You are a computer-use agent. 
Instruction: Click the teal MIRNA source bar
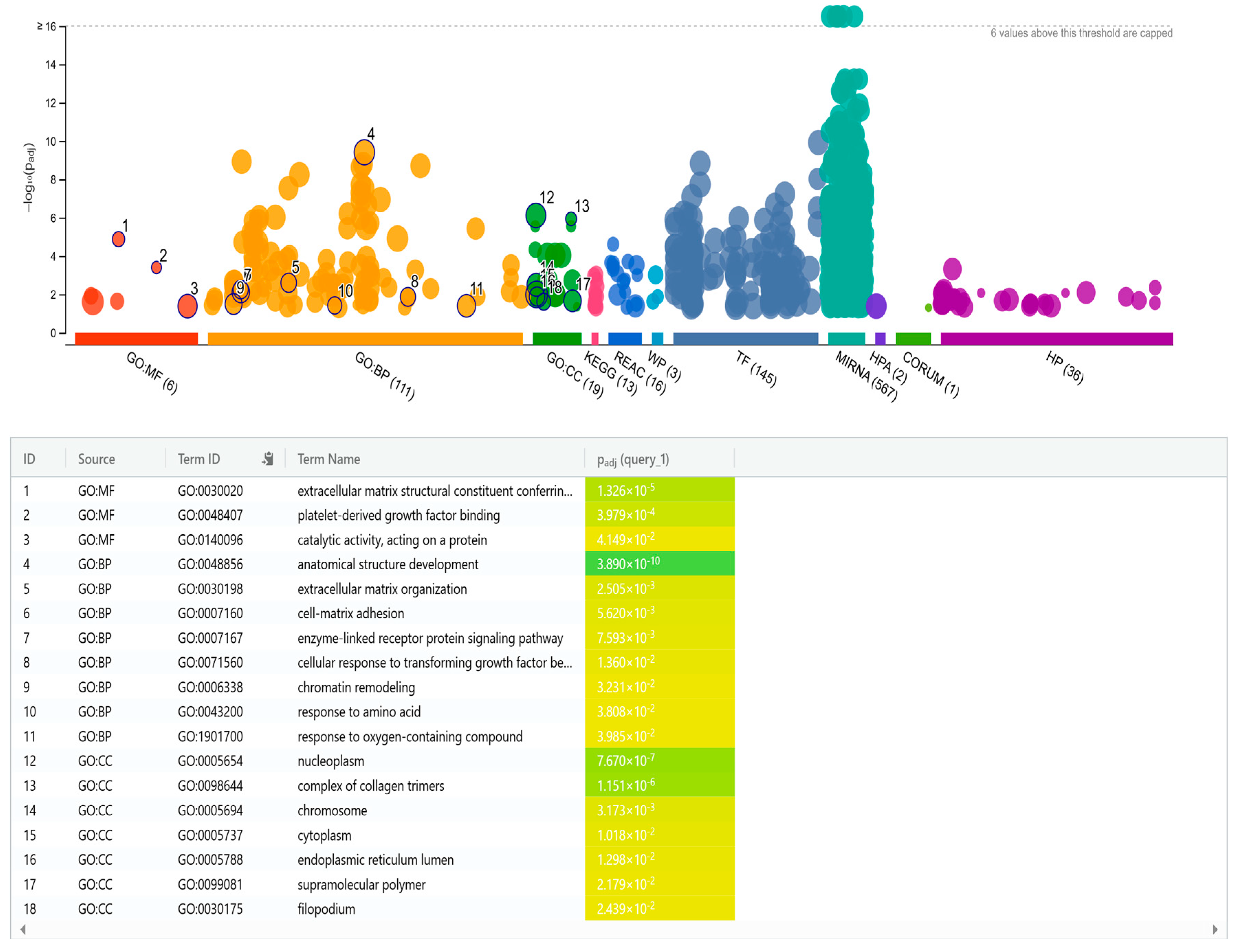(x=846, y=339)
